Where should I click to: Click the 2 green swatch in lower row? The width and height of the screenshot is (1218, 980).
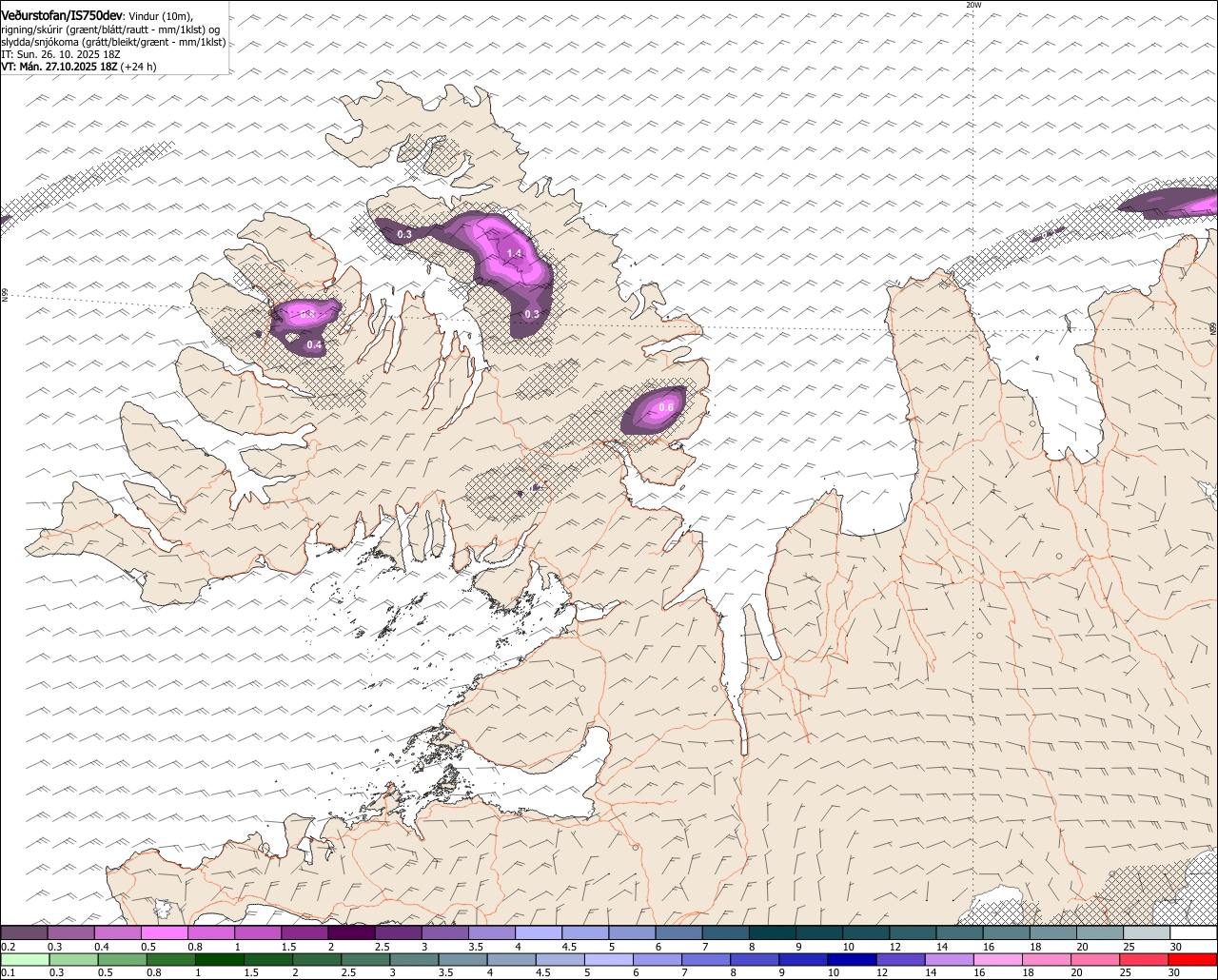[x=317, y=959]
